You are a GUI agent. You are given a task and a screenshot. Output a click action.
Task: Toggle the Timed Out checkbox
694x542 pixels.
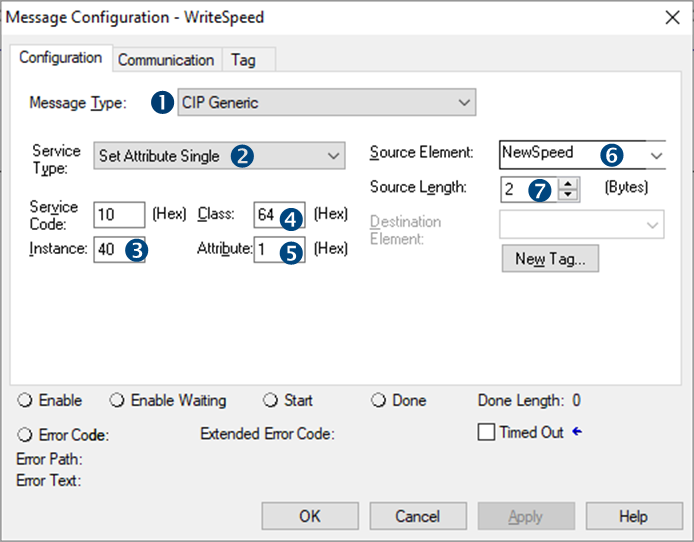[x=487, y=433]
